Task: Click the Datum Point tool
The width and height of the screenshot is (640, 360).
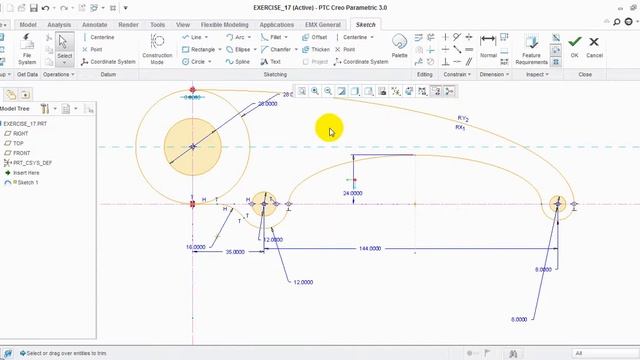Action: [x=92, y=49]
